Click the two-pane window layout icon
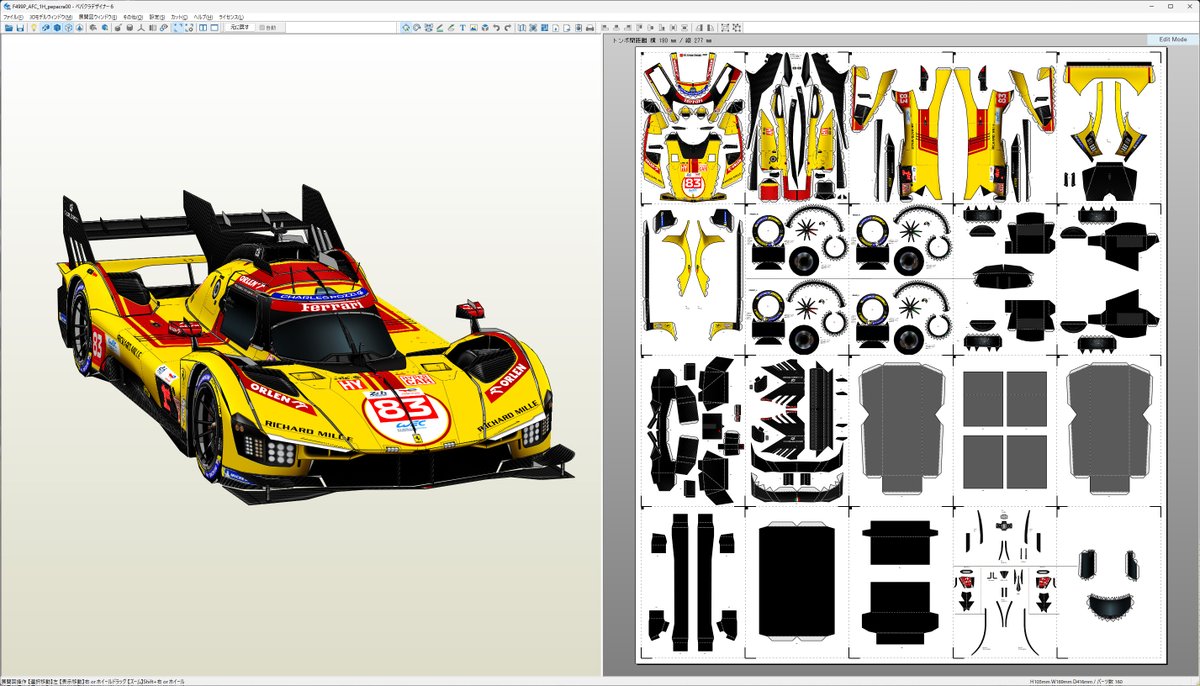1200x686 pixels. tap(204, 28)
